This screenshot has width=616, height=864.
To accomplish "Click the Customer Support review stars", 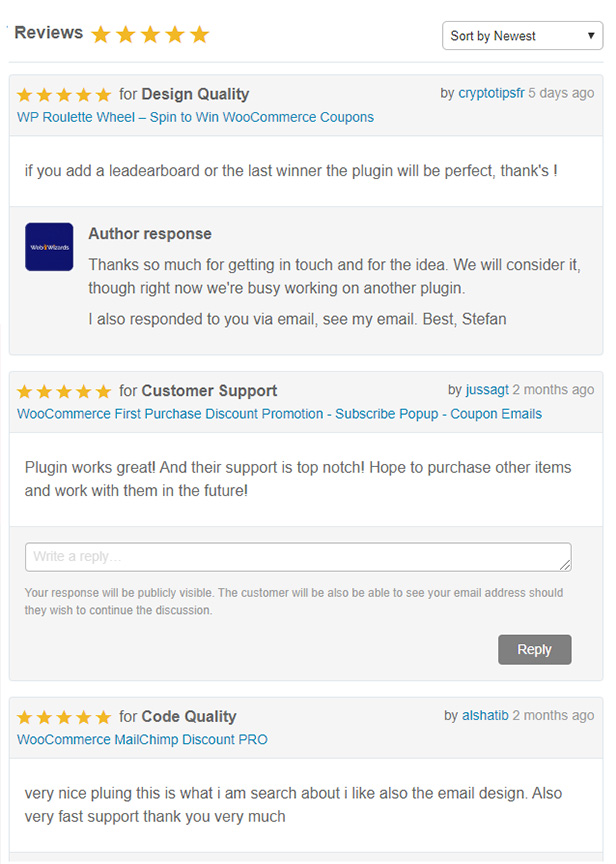I will point(64,391).
